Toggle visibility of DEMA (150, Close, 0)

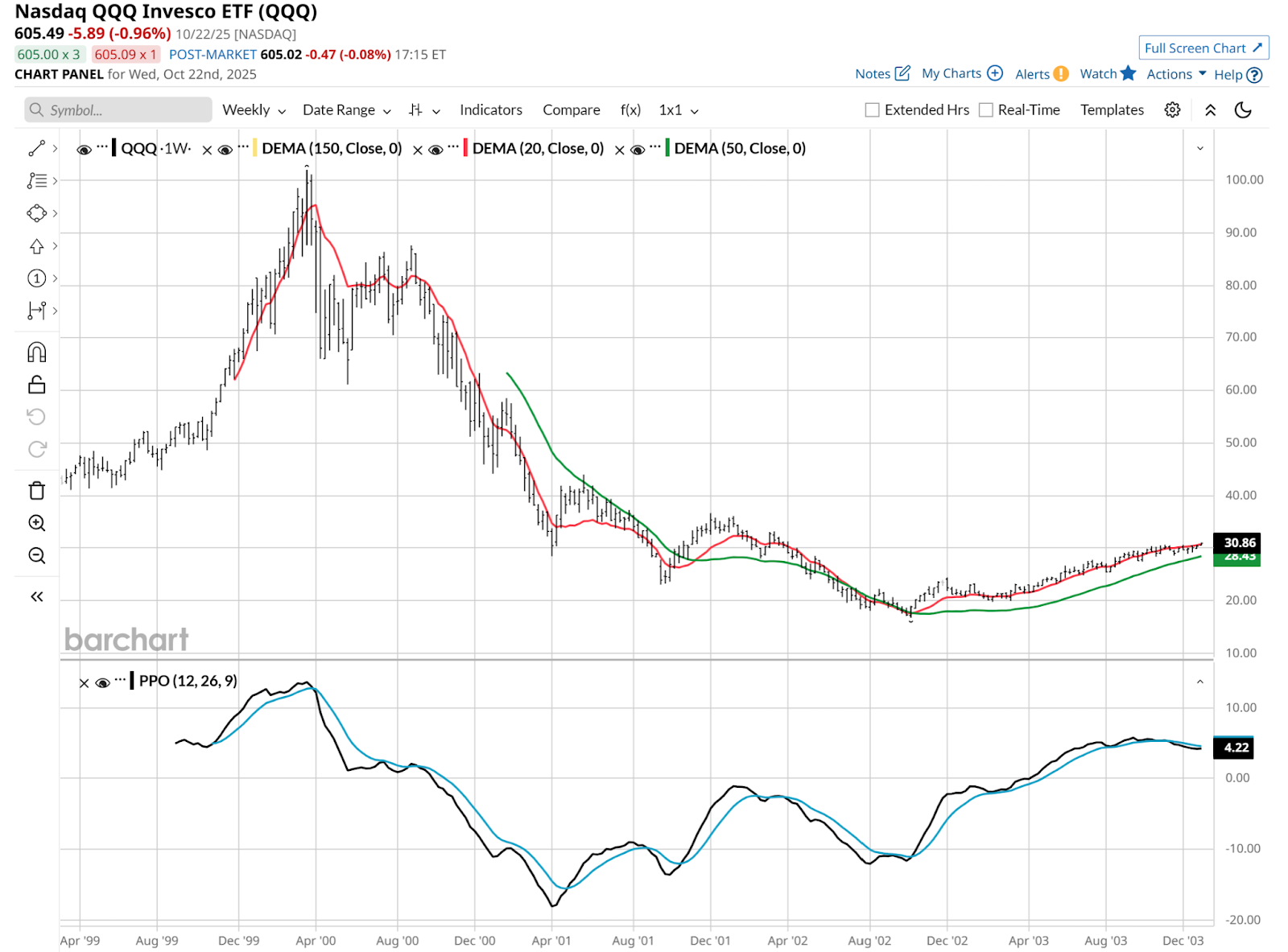point(225,150)
